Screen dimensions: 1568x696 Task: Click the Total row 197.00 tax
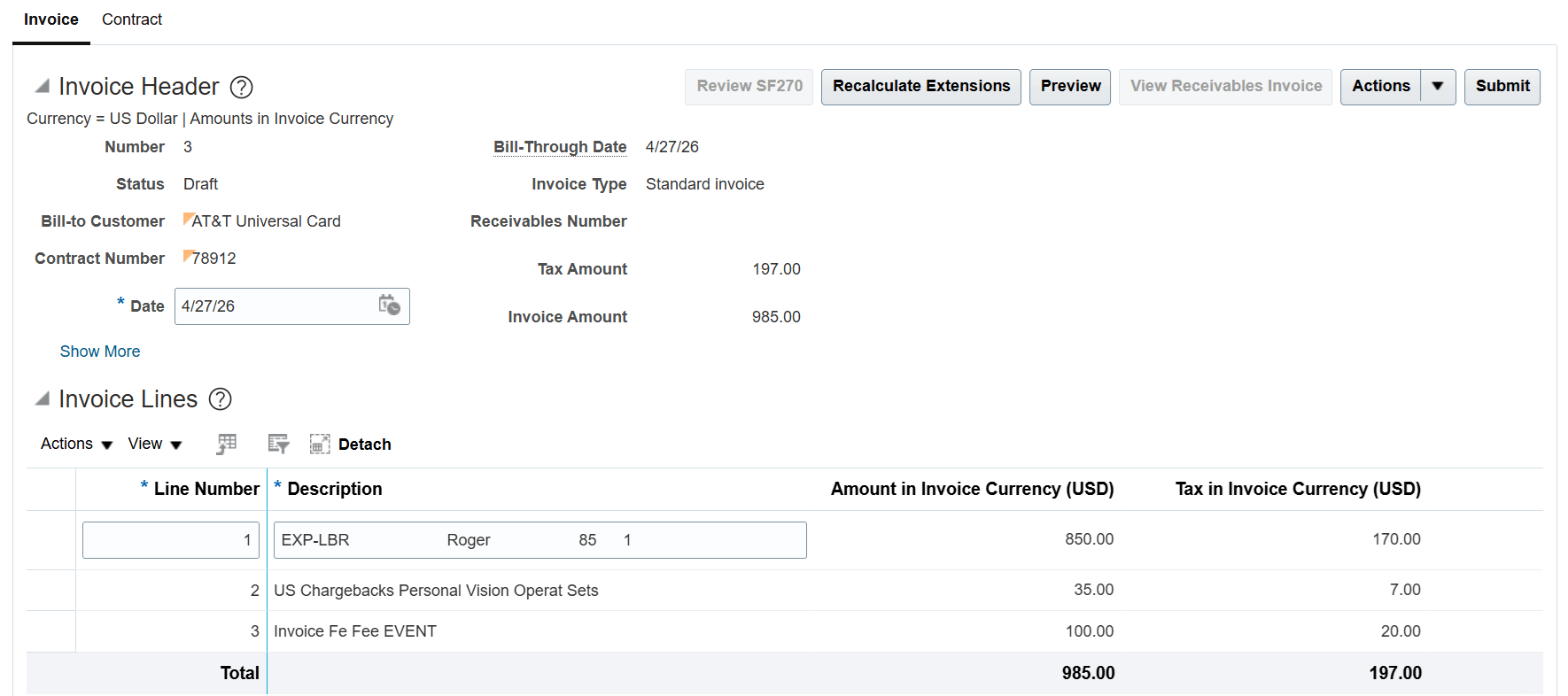click(1395, 673)
